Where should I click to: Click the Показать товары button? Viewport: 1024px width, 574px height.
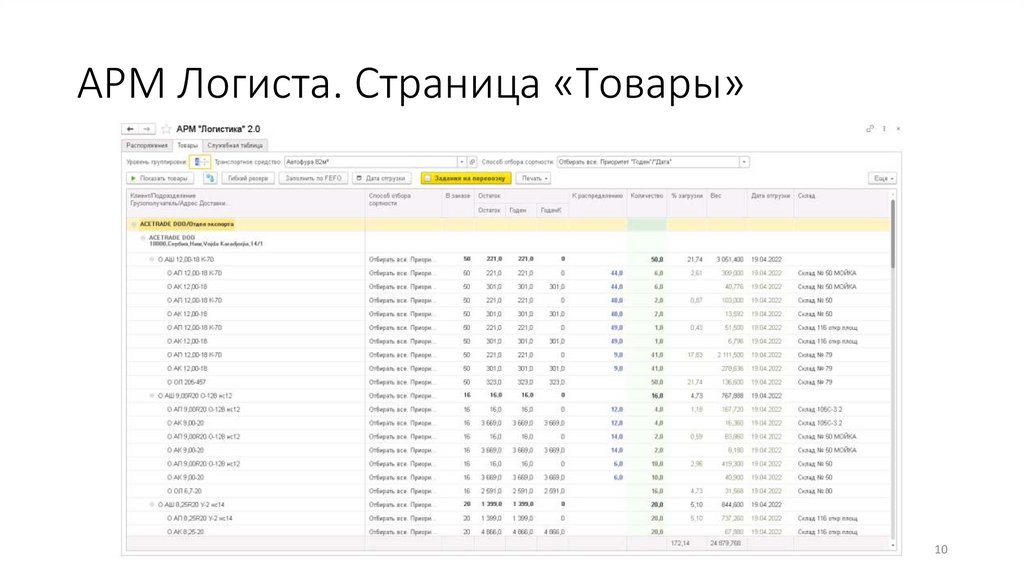pyautogui.click(x=159, y=178)
